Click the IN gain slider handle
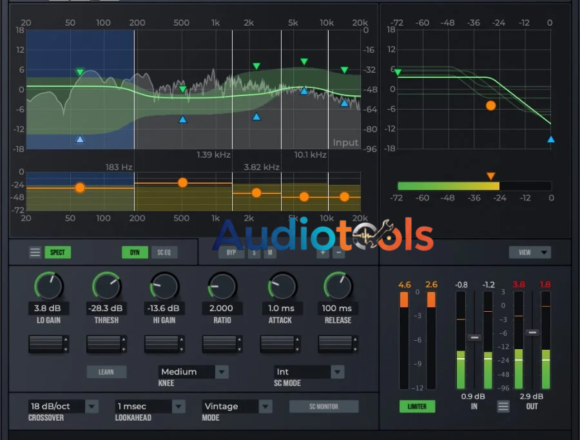Viewport: 580px width, 440px height. pos(474,338)
